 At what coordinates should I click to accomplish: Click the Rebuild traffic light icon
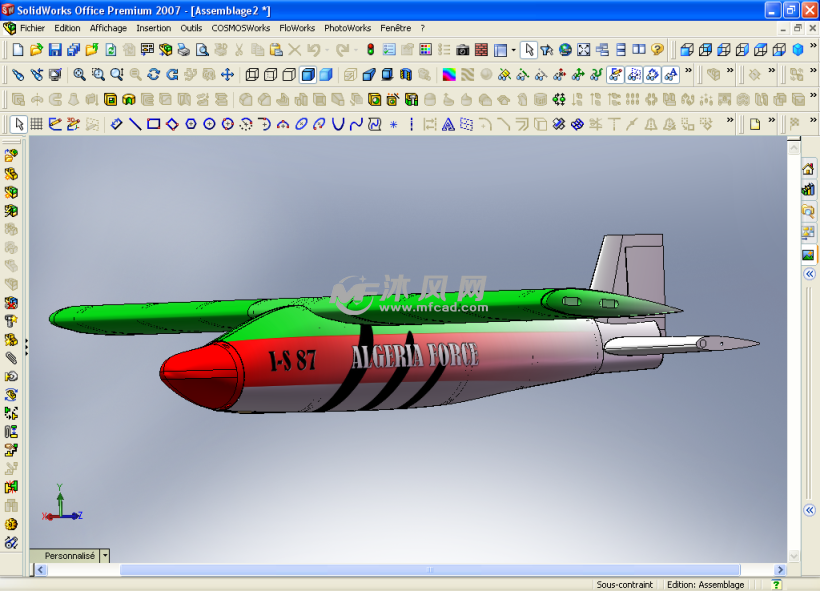pos(371,50)
